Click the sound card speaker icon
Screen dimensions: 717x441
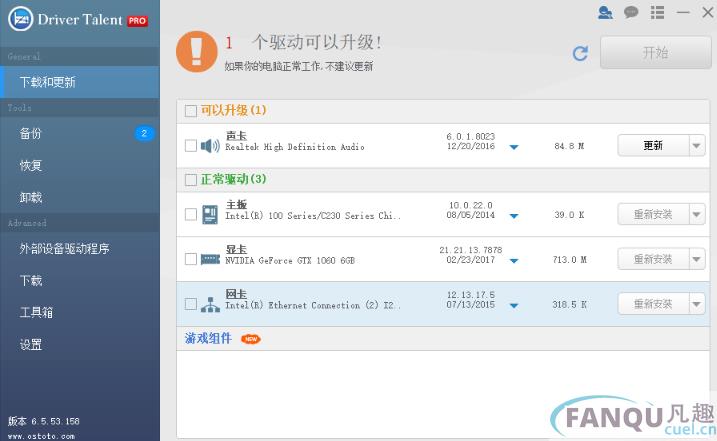[210, 146]
